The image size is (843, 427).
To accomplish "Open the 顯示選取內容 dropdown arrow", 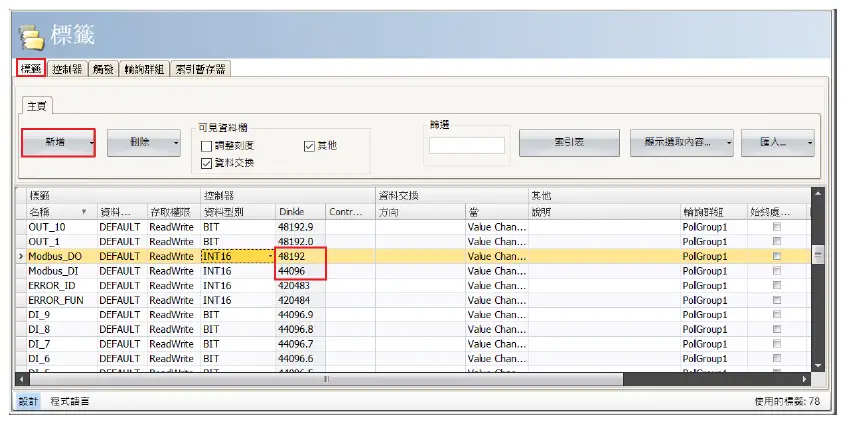I will click(729, 143).
